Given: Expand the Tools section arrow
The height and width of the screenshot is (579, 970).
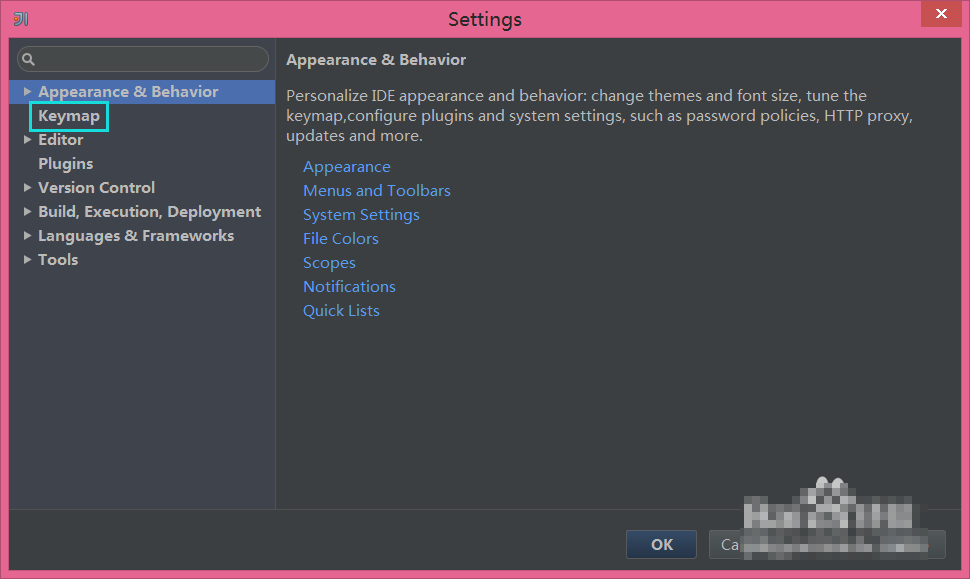Looking at the screenshot, I should pos(28,260).
